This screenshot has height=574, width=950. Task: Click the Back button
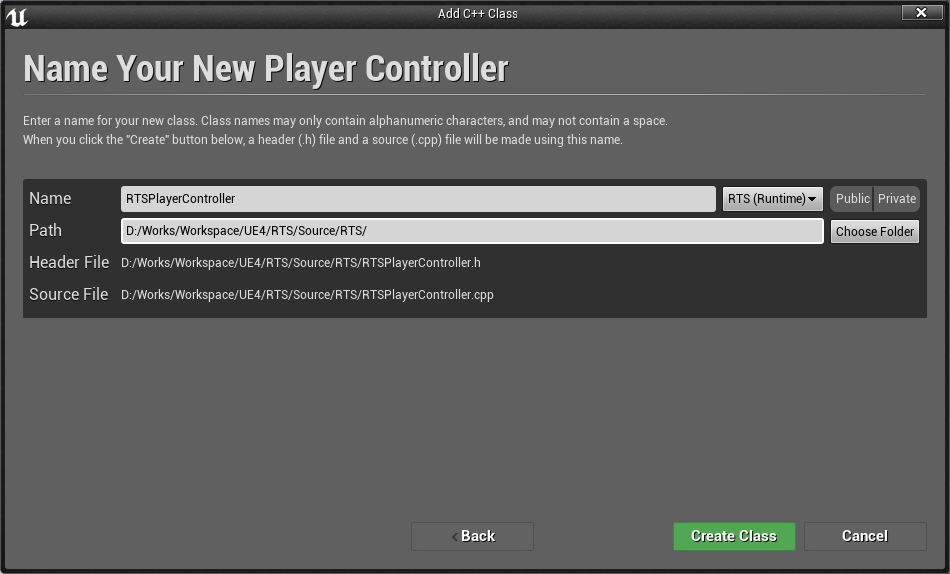point(473,536)
